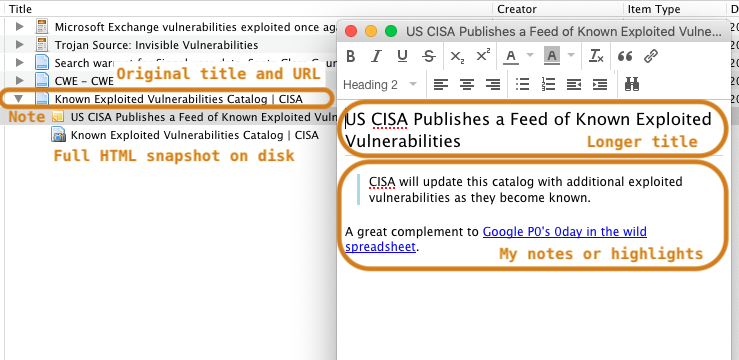
Task: Sort by Title column header
Action: 20,9
